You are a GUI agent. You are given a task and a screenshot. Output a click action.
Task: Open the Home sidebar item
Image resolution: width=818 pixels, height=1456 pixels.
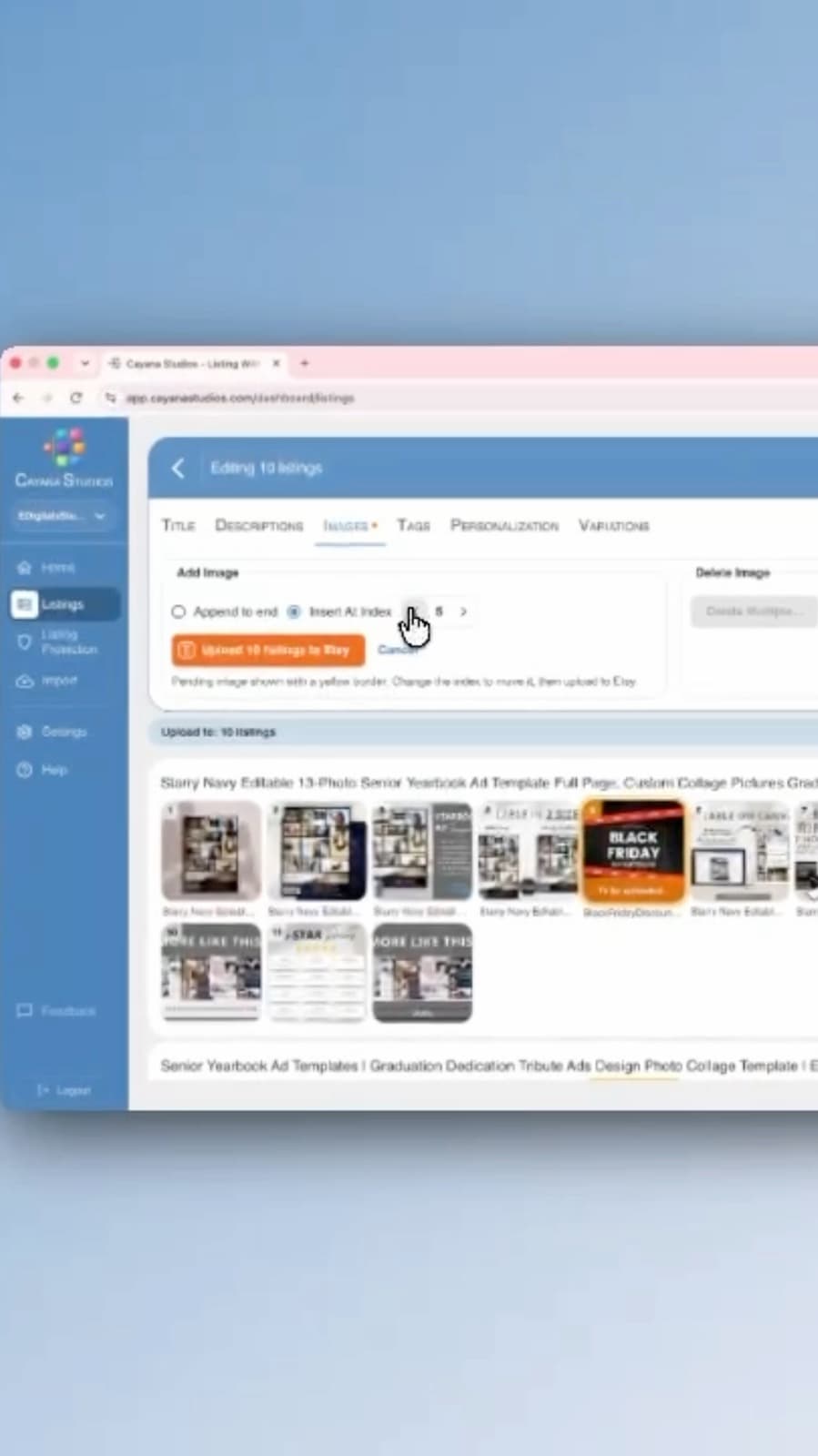pos(45,567)
